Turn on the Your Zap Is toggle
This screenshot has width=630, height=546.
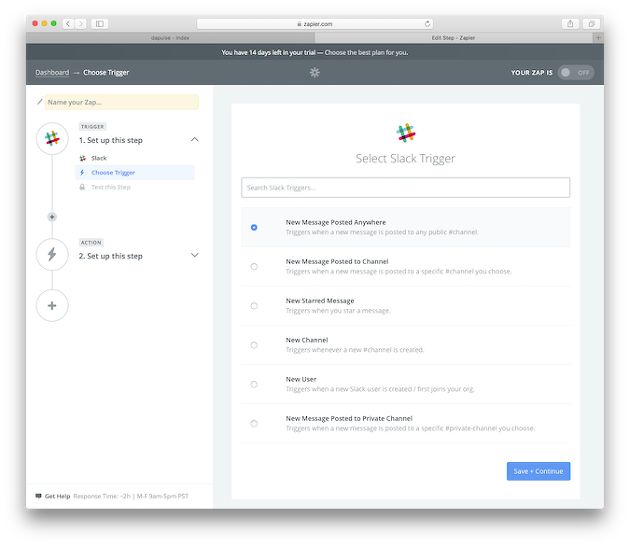(576, 72)
